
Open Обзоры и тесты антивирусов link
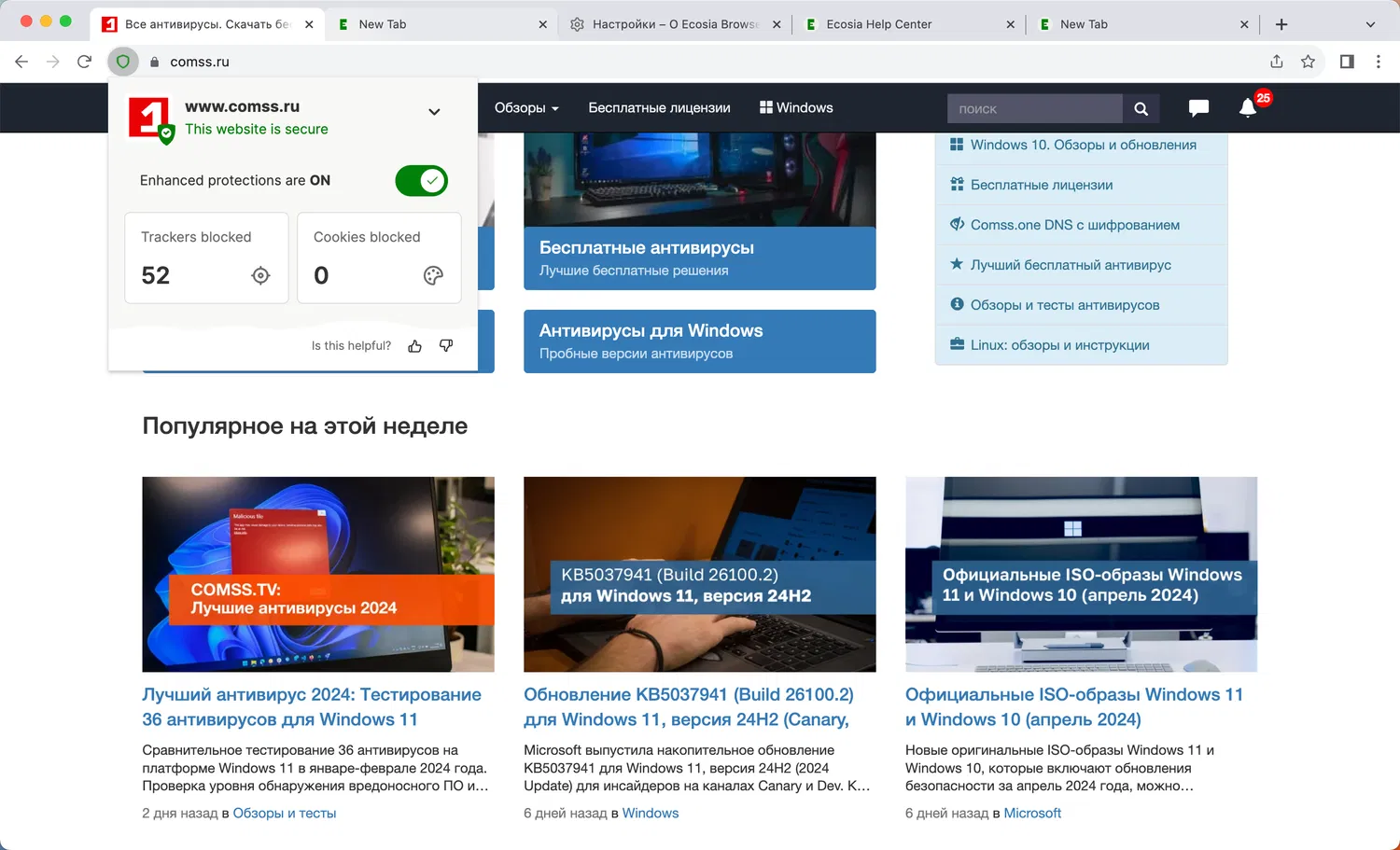[1065, 305]
